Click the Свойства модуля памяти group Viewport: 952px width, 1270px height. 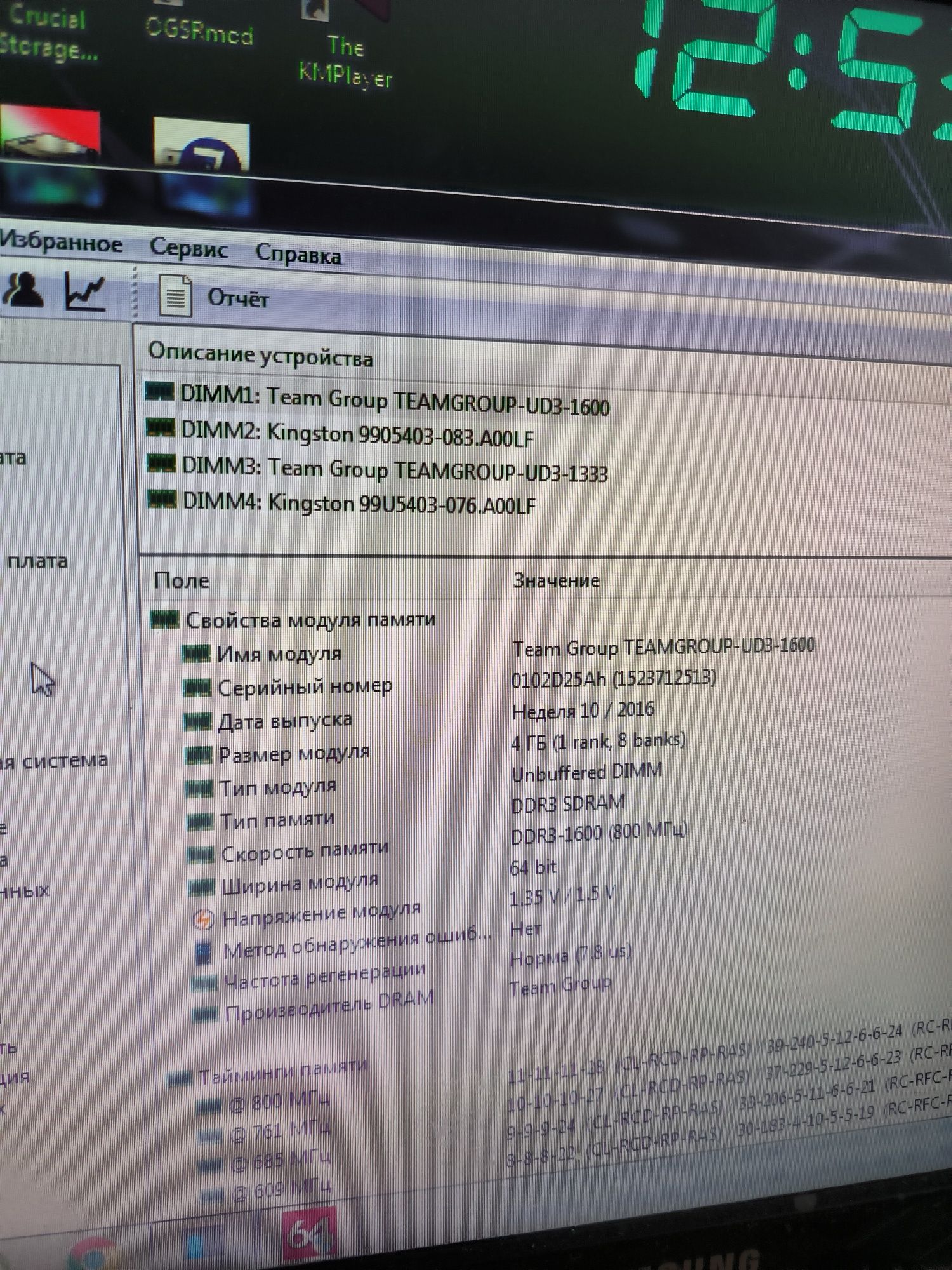tap(294, 620)
